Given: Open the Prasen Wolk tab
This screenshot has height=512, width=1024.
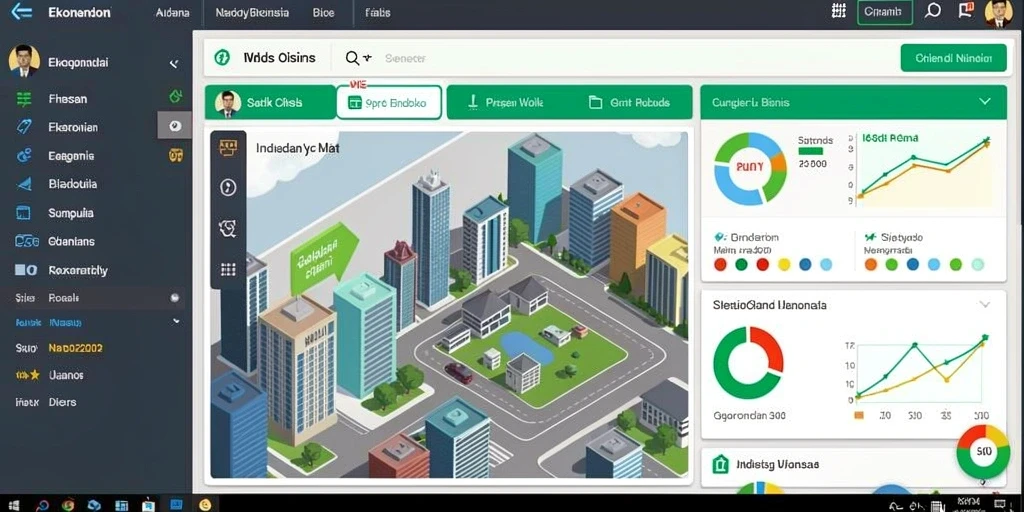Looking at the screenshot, I should [506, 103].
